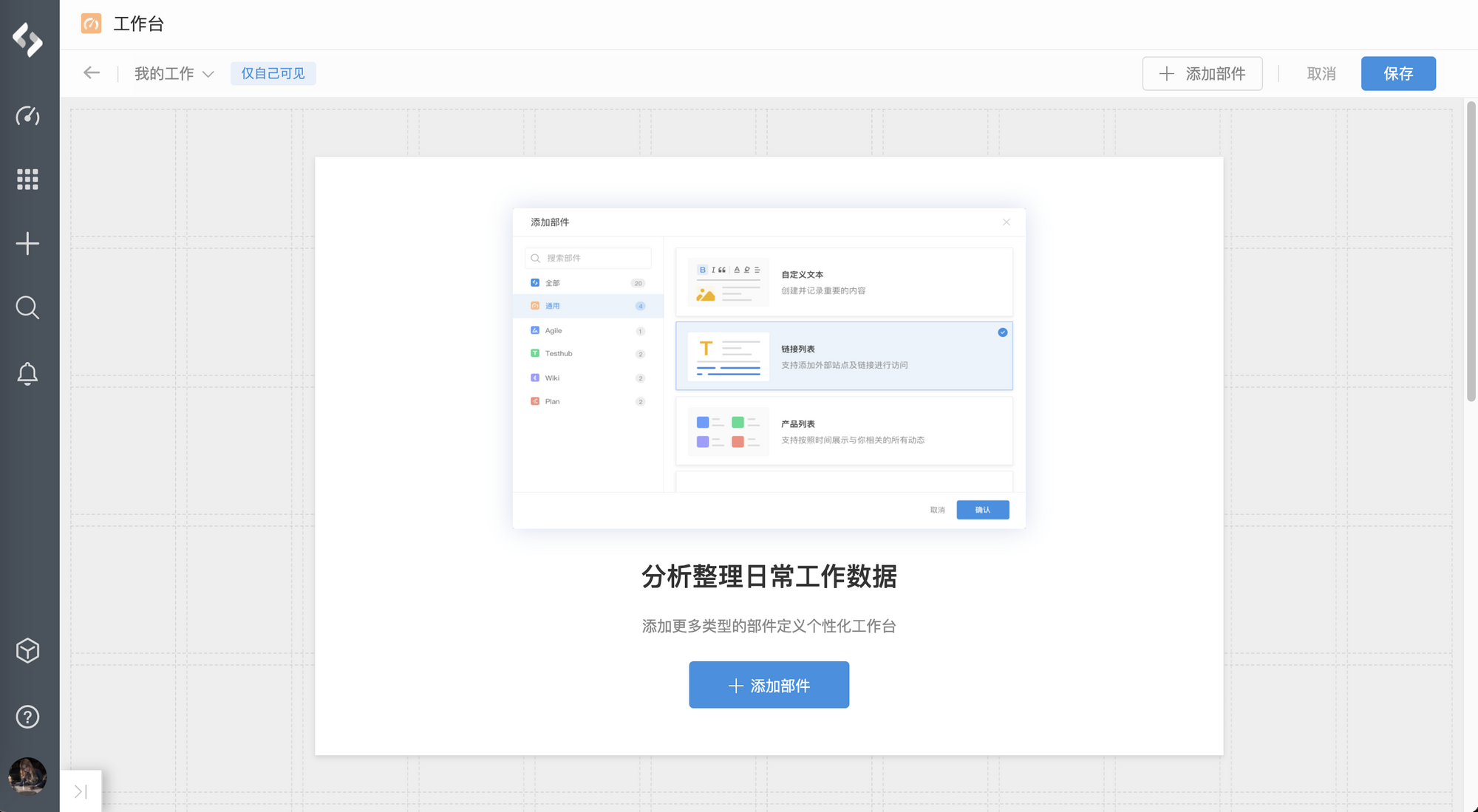Screen dimensions: 1478x812
Task: Click 添加部件 button in the top toolbar
Action: point(1202,73)
